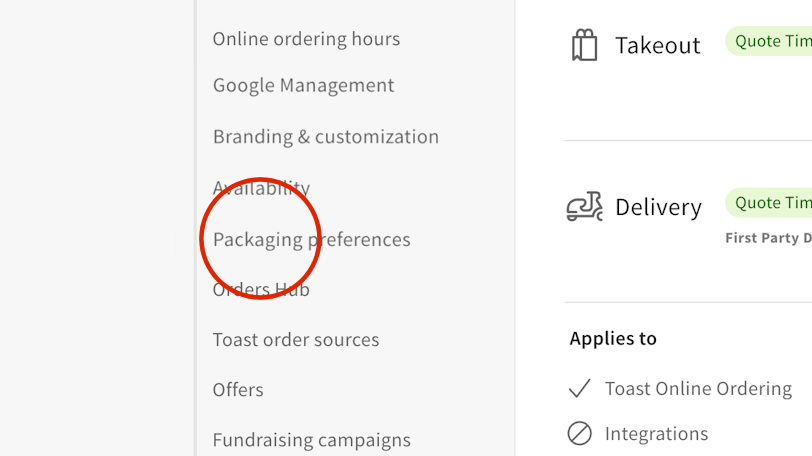Click the blocked circle icon beside Integrations
Screen dimensions: 812x456
pos(579,433)
